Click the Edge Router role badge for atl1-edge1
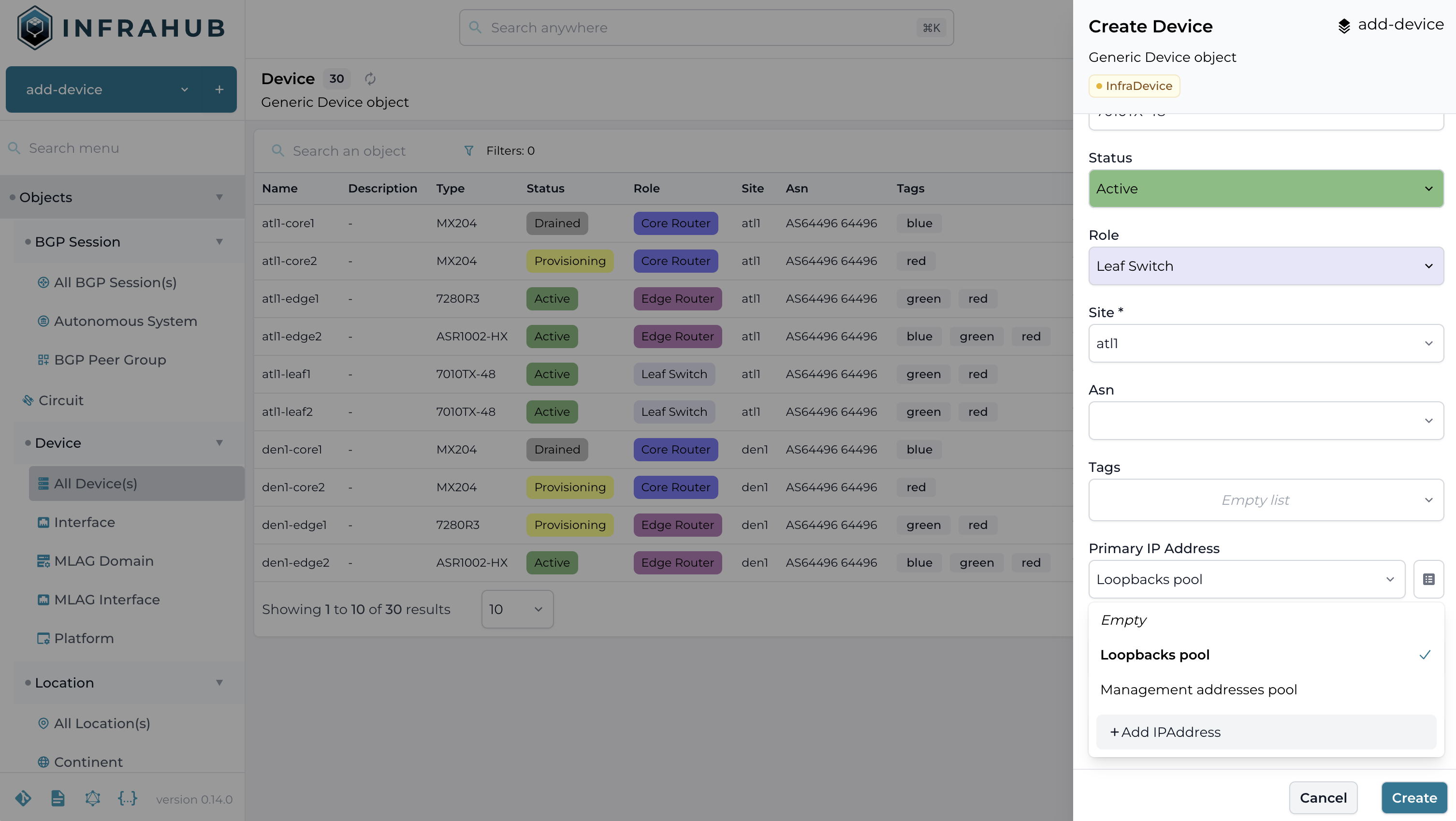Screen dimensions: 1456x821 (x=677, y=298)
